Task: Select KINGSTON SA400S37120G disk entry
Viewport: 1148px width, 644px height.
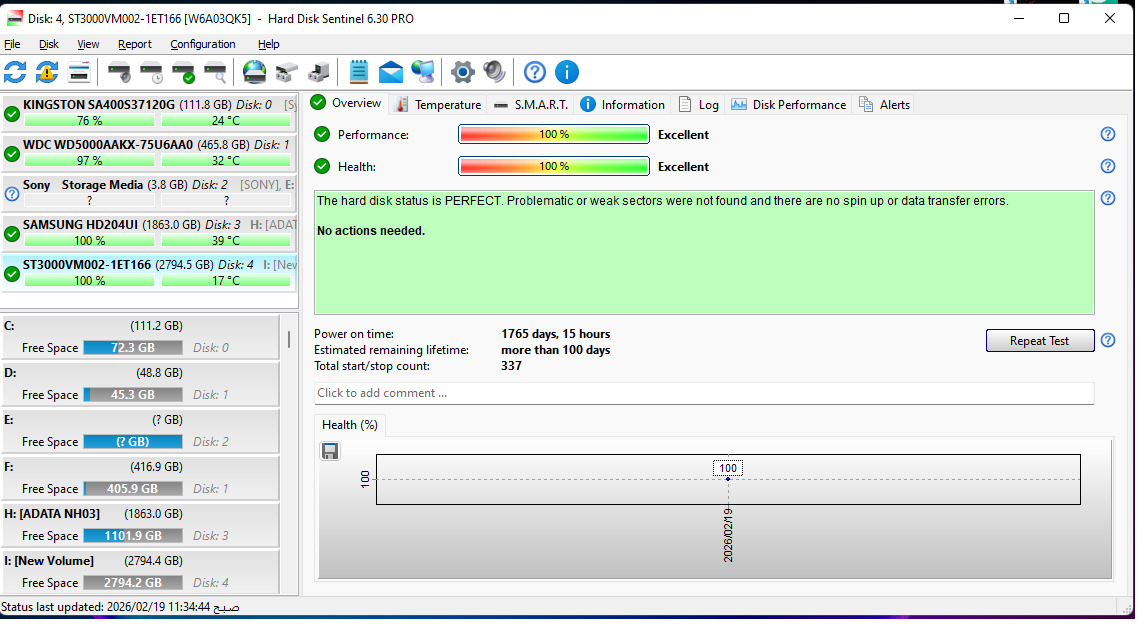Action: (x=149, y=113)
